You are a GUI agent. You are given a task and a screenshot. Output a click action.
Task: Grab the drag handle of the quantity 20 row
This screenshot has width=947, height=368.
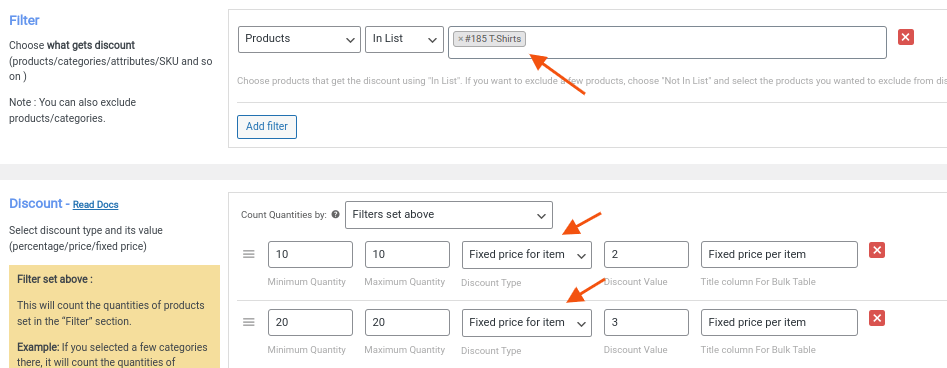(249, 322)
